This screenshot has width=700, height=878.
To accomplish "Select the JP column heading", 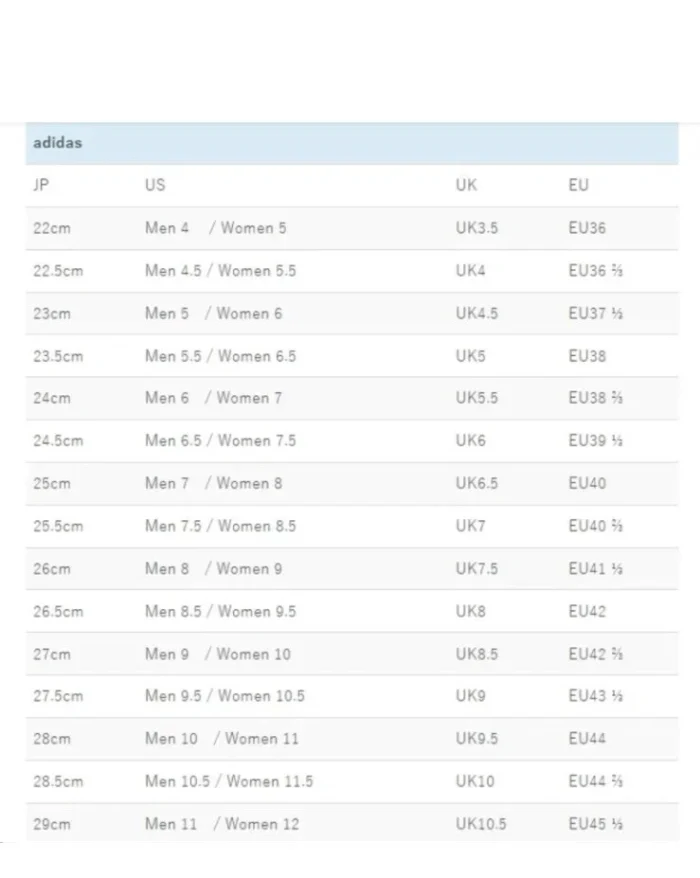I will point(41,185).
